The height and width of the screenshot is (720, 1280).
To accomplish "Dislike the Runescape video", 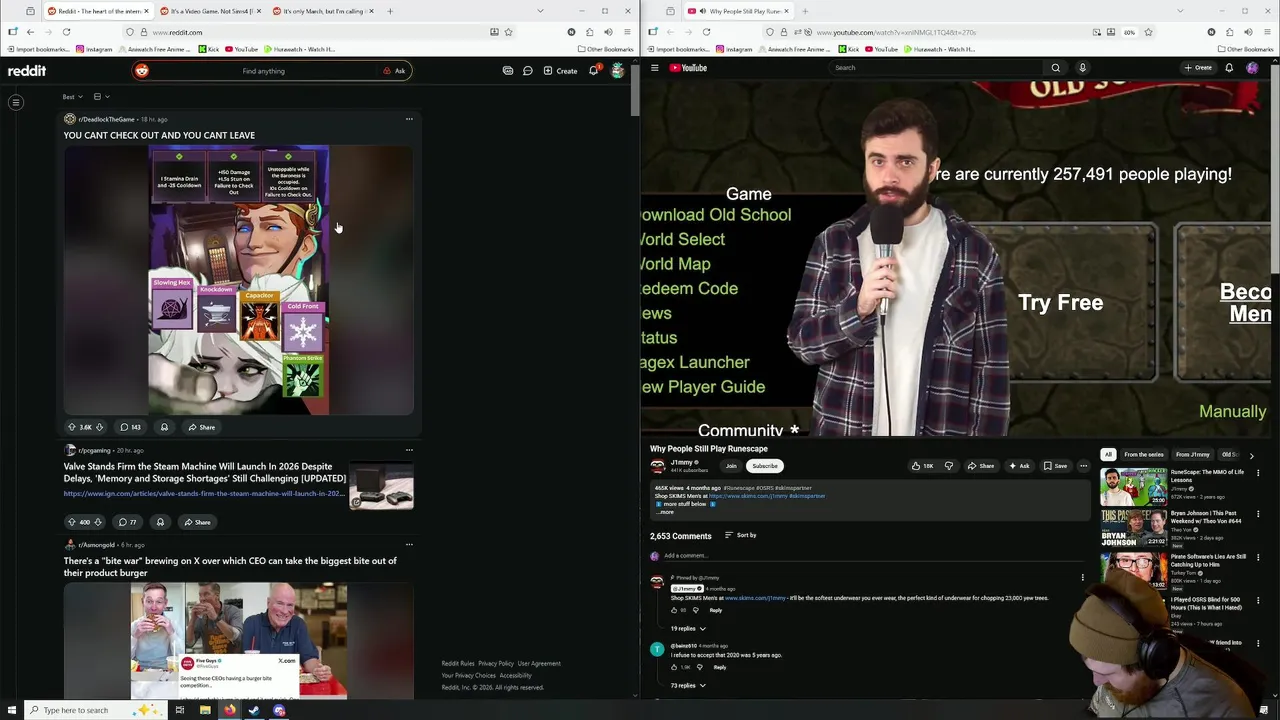I will [x=949, y=466].
